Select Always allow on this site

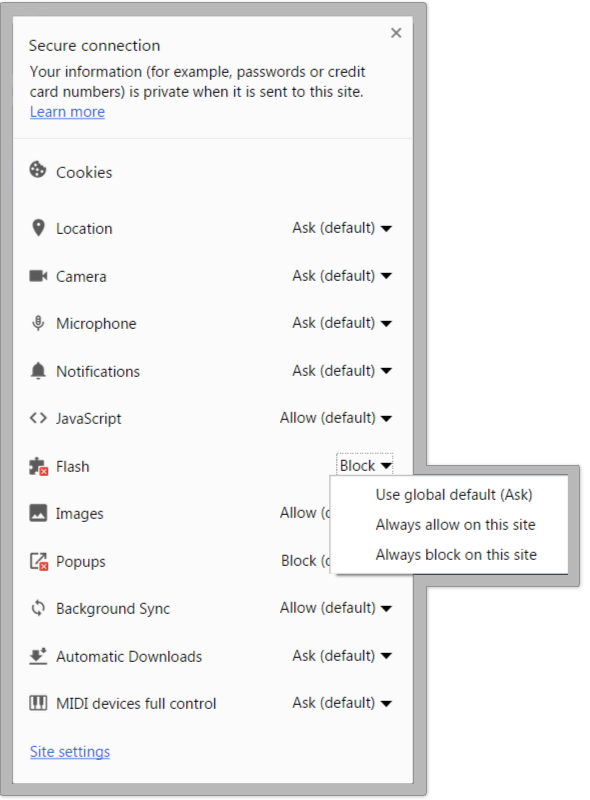click(455, 524)
